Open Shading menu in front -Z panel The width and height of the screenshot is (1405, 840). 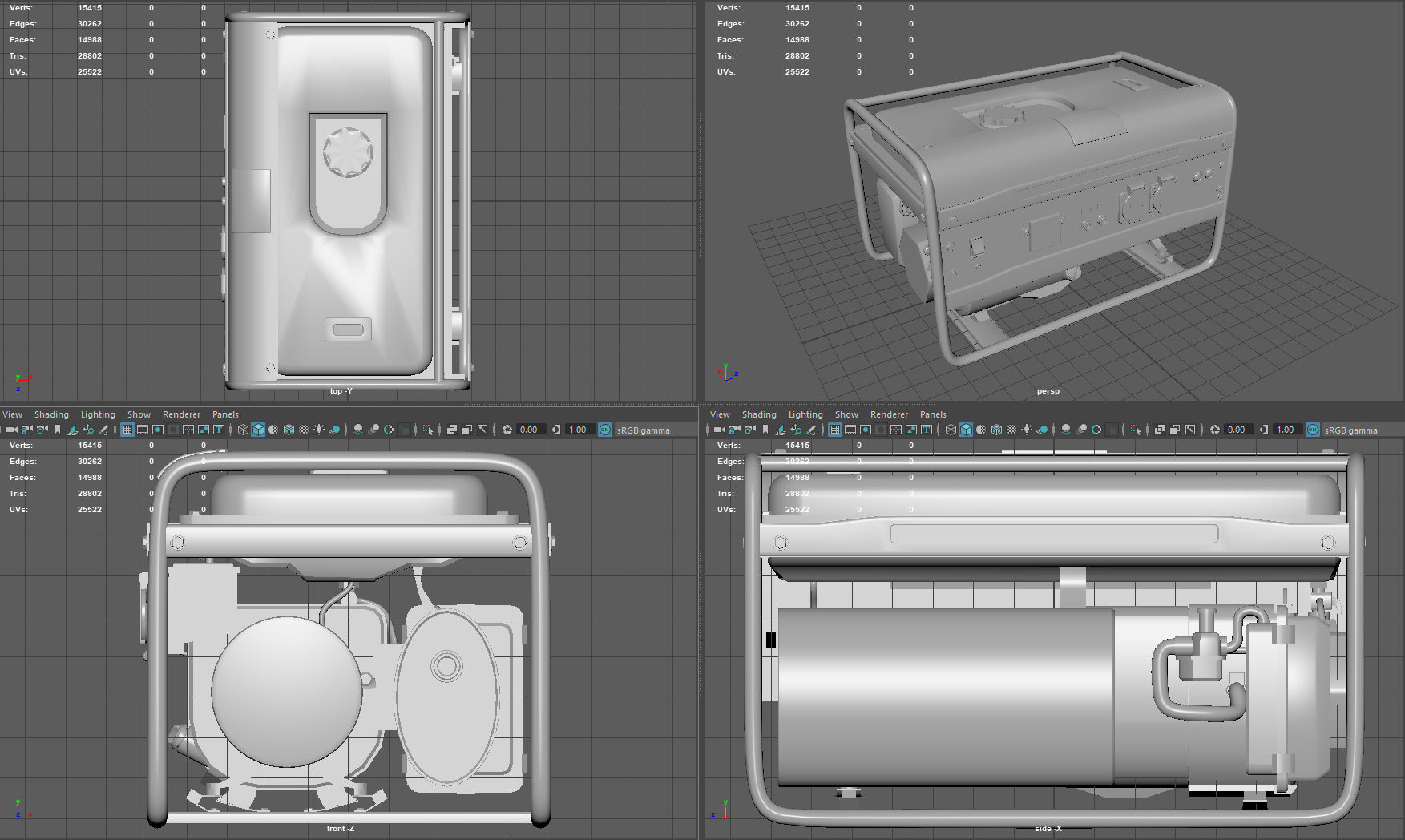pyautogui.click(x=51, y=414)
